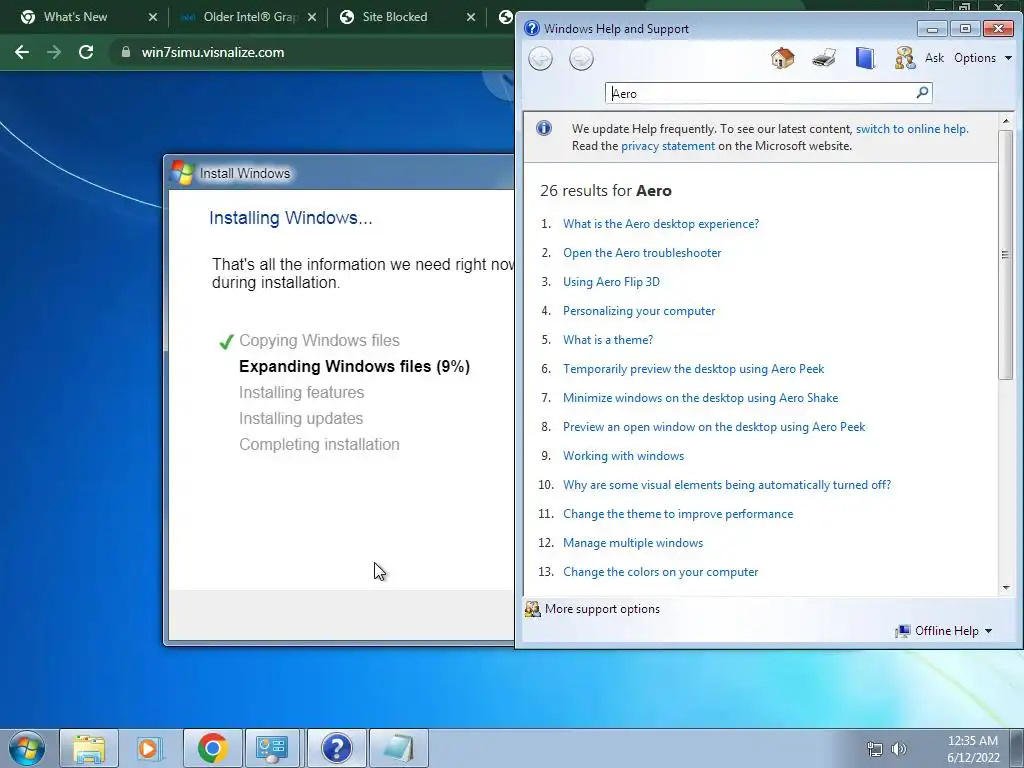This screenshot has width=1024, height=768.
Task: Open the volume speaker tray icon
Action: coord(899,749)
